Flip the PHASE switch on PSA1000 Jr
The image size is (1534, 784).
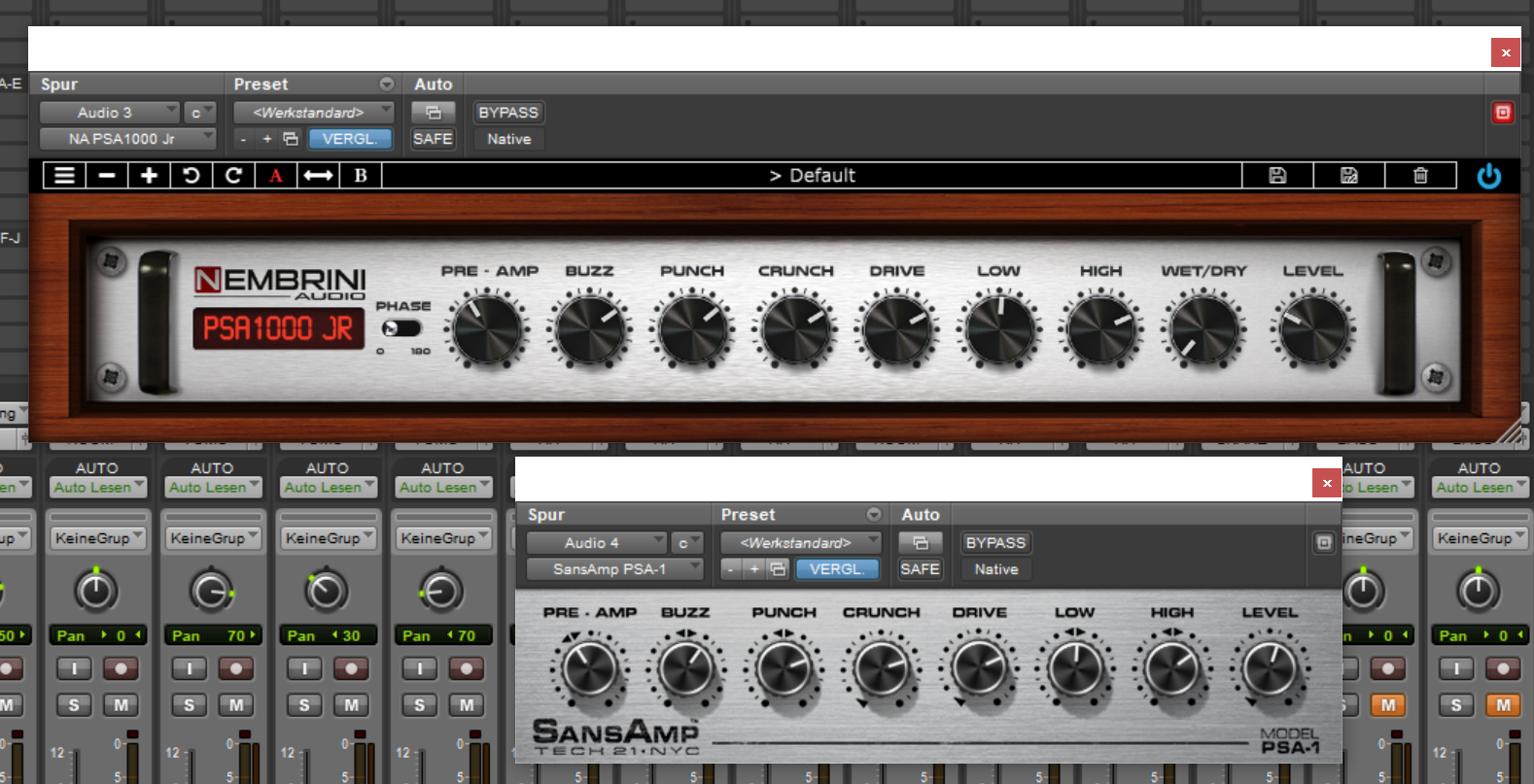click(x=401, y=328)
